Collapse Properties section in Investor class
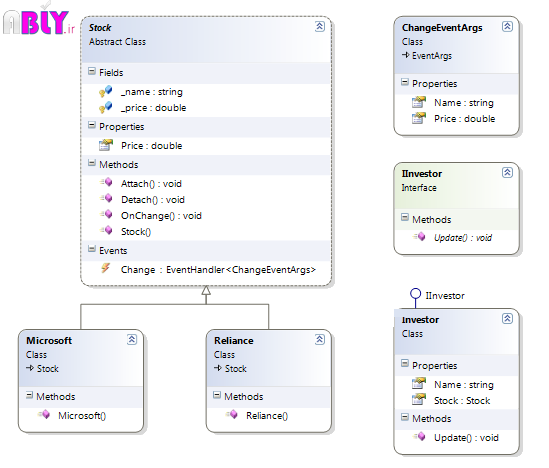This screenshot has height=468, width=549. pos(405,364)
